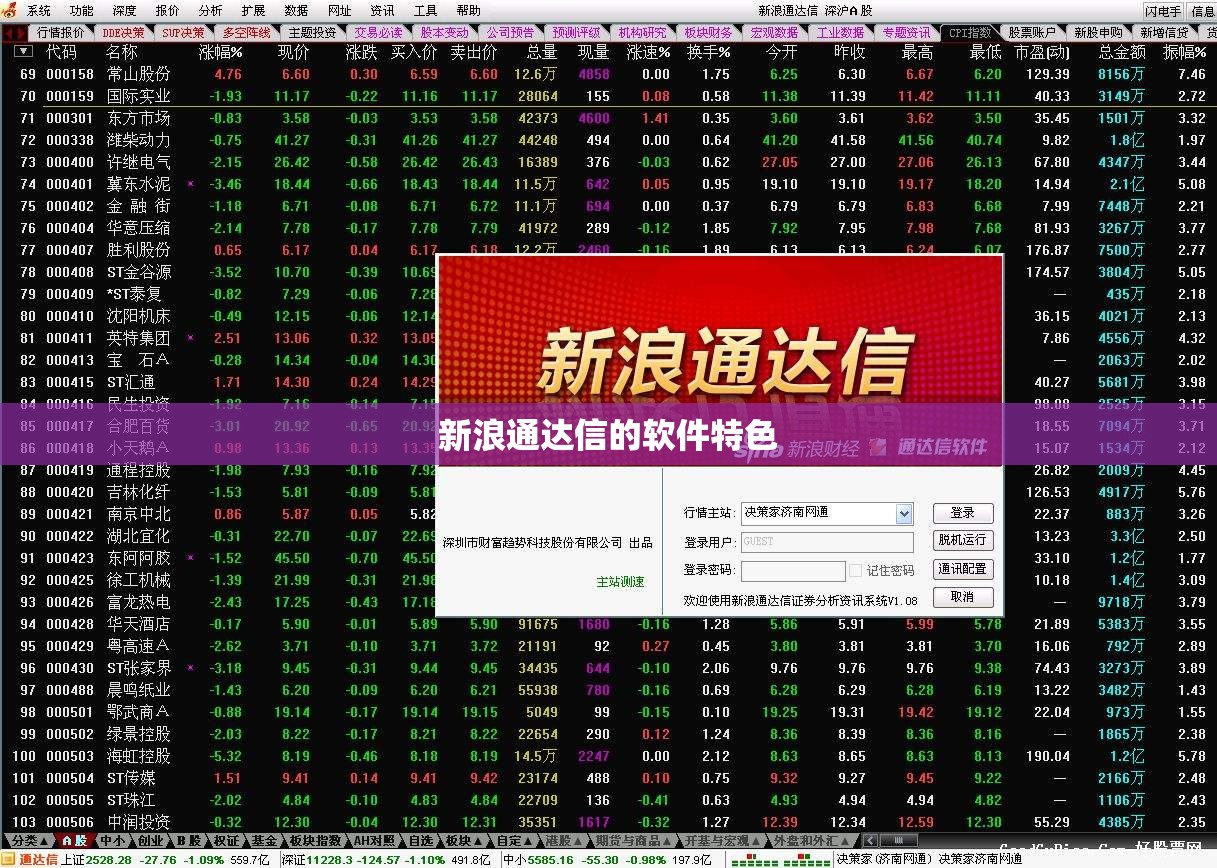Image resolution: width=1217 pixels, height=868 pixels.
Task: Sort by the 市盈(动) column header
Action: click(x=1041, y=51)
